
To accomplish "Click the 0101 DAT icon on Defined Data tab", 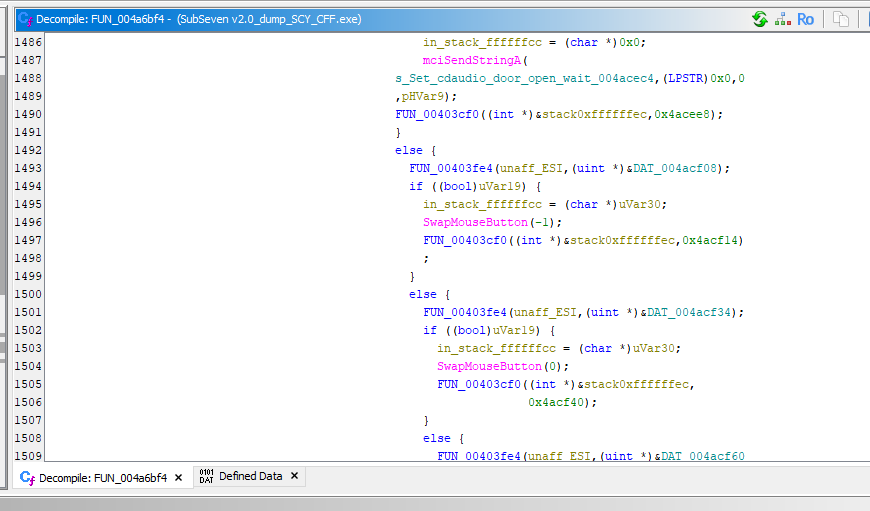I will (x=206, y=477).
